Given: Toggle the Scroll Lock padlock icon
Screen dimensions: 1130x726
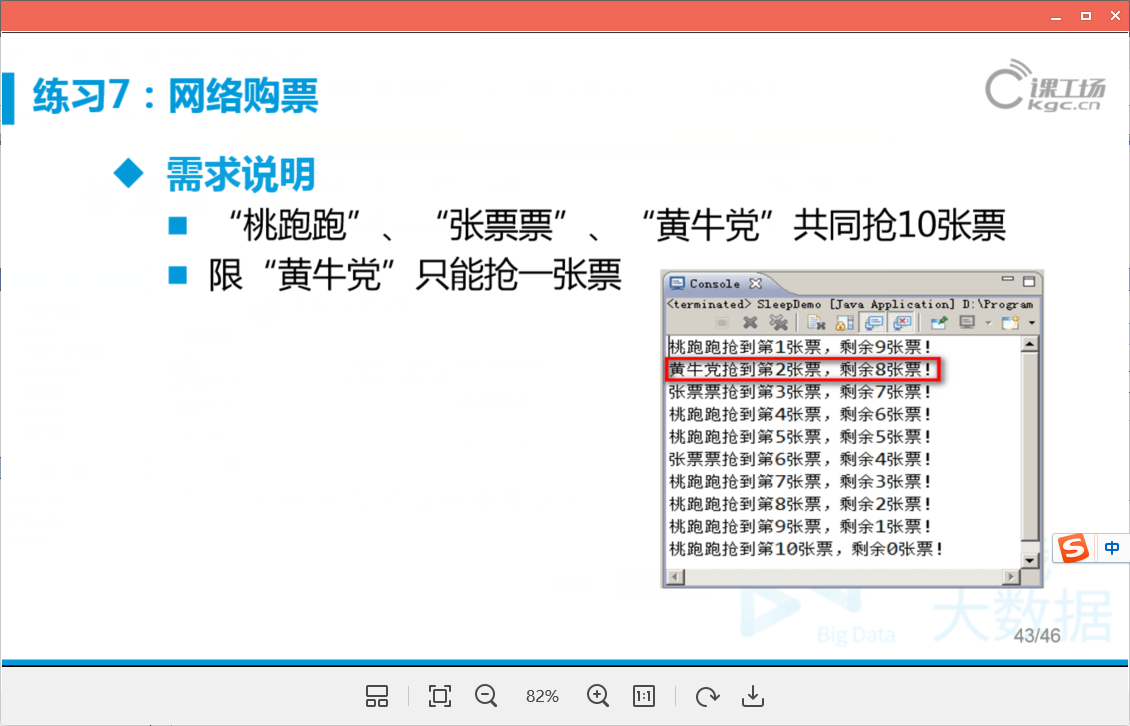Looking at the screenshot, I should [x=844, y=322].
